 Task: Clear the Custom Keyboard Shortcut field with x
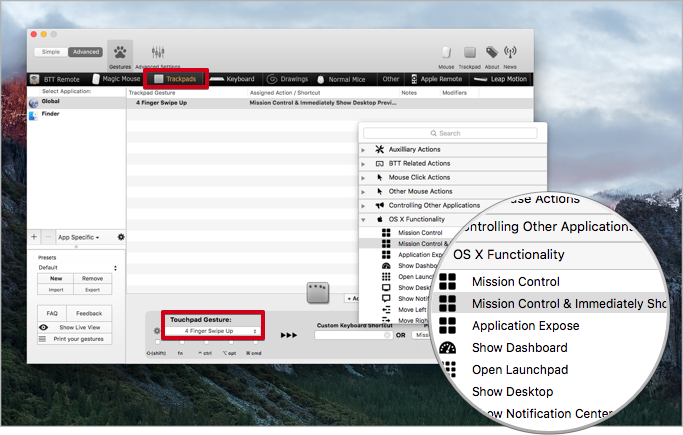click(387, 335)
